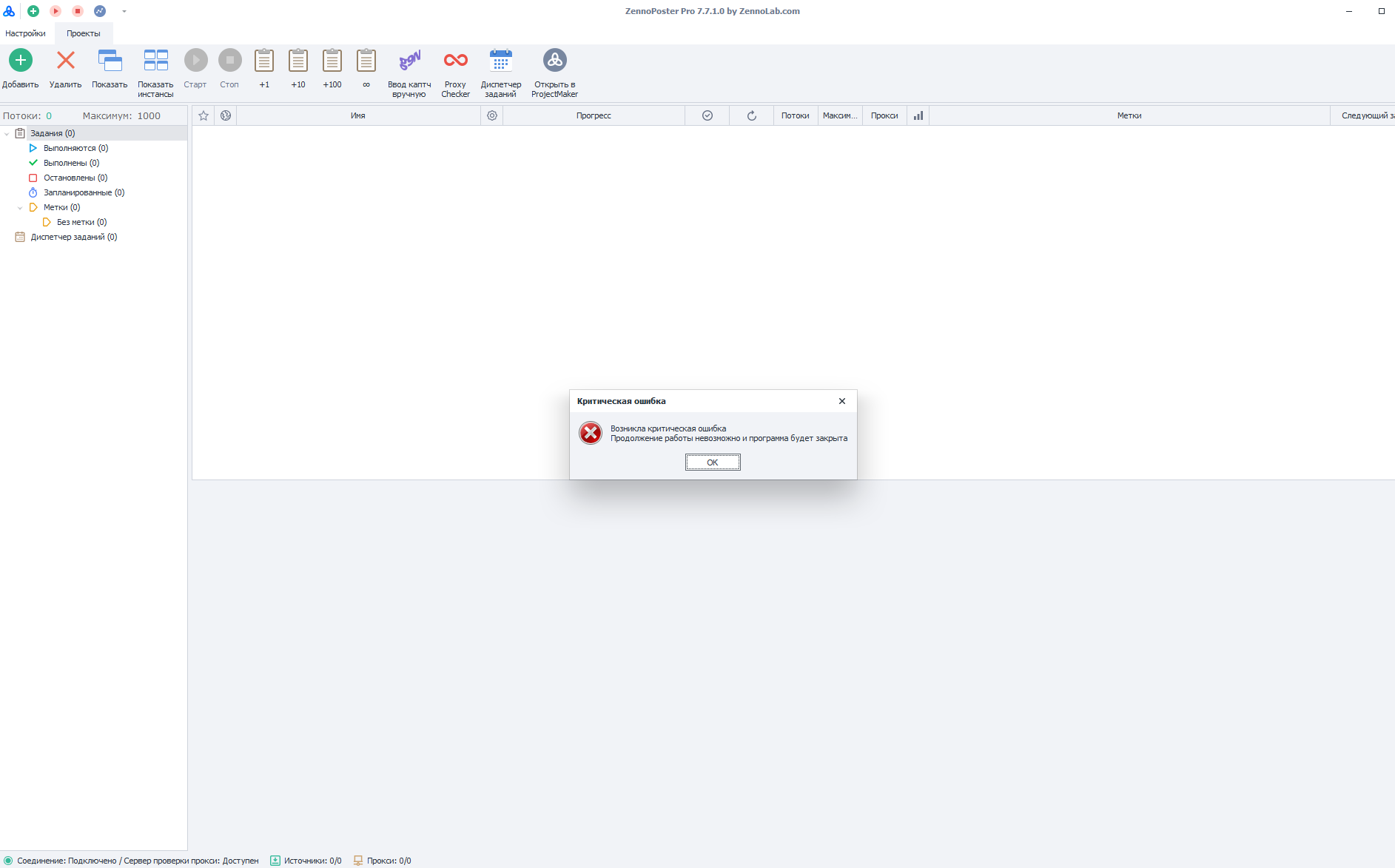Select Метки (0) tree item
The height and width of the screenshot is (868, 1395).
pos(61,207)
